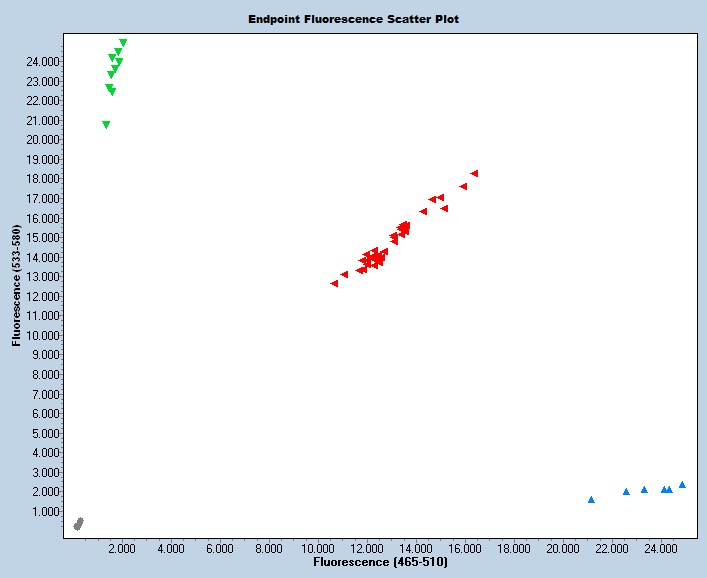Click the 1.000 tick on the y-axis
The image size is (707, 578).
click(48, 512)
